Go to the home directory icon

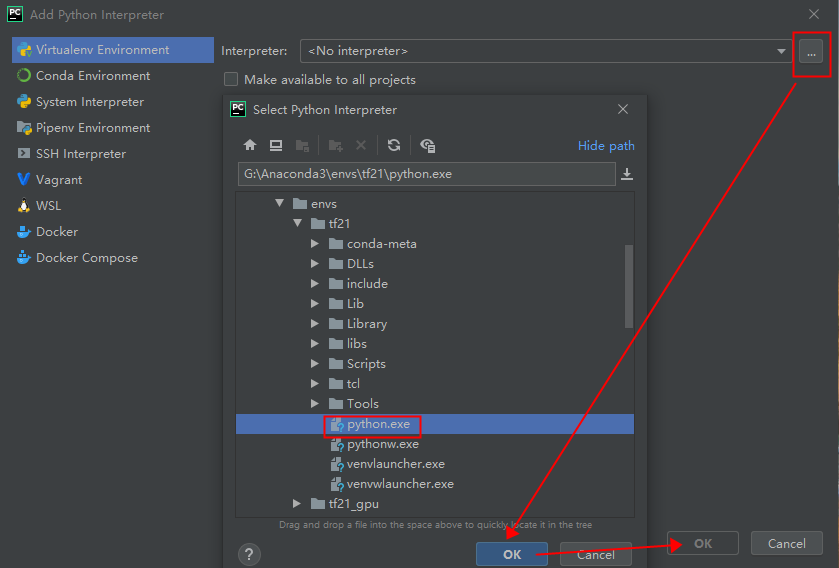click(x=250, y=145)
